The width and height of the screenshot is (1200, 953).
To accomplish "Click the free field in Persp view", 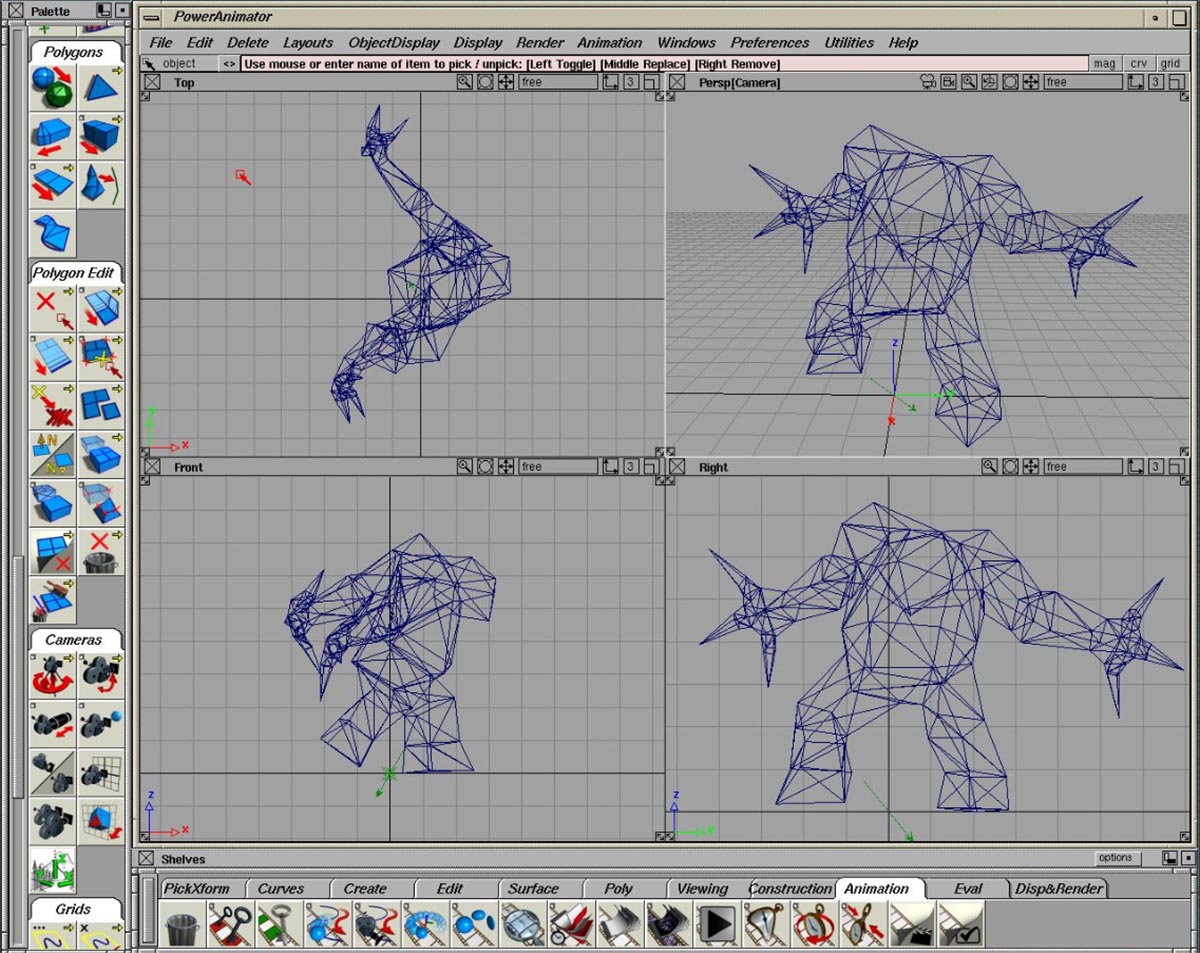I will (1082, 82).
